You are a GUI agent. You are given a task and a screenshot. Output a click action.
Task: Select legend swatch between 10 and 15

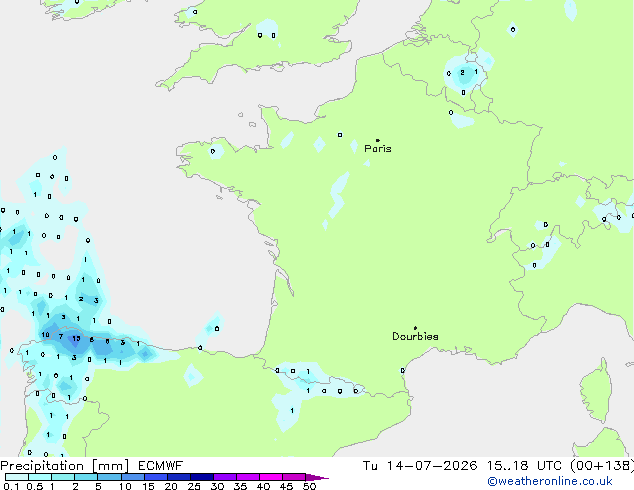click(132, 477)
